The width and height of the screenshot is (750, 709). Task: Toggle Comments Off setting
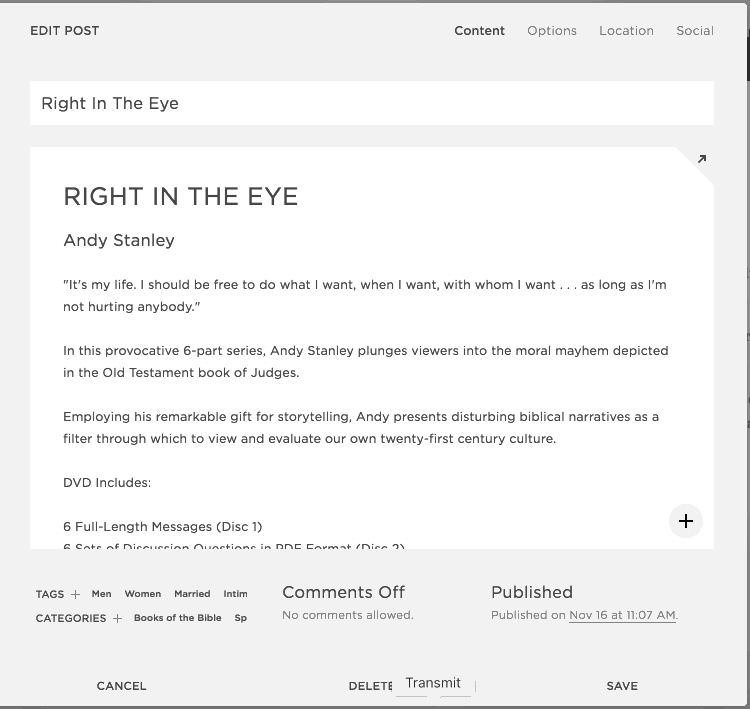click(x=343, y=592)
